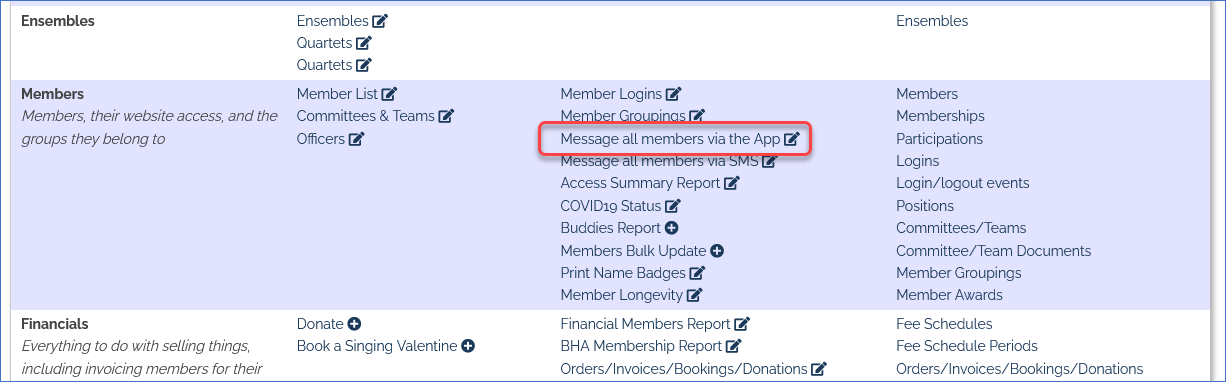Screen dimensions: 1226x382
Task: Click plus icon beside Buddies Report
Action: 672,228
